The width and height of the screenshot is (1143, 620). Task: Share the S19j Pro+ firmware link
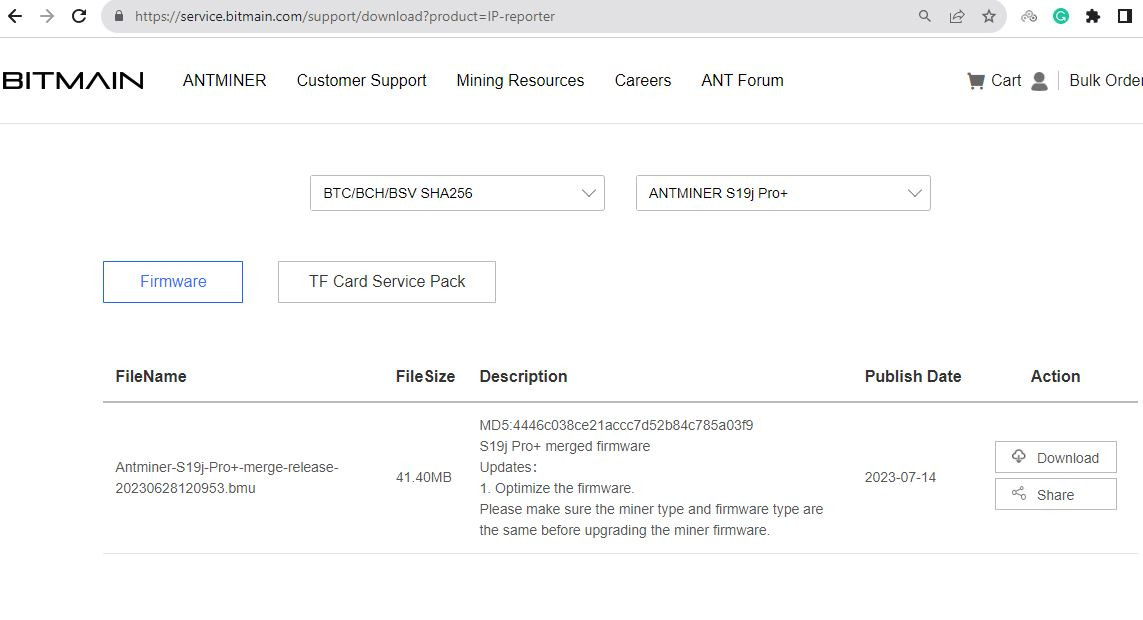(1056, 495)
